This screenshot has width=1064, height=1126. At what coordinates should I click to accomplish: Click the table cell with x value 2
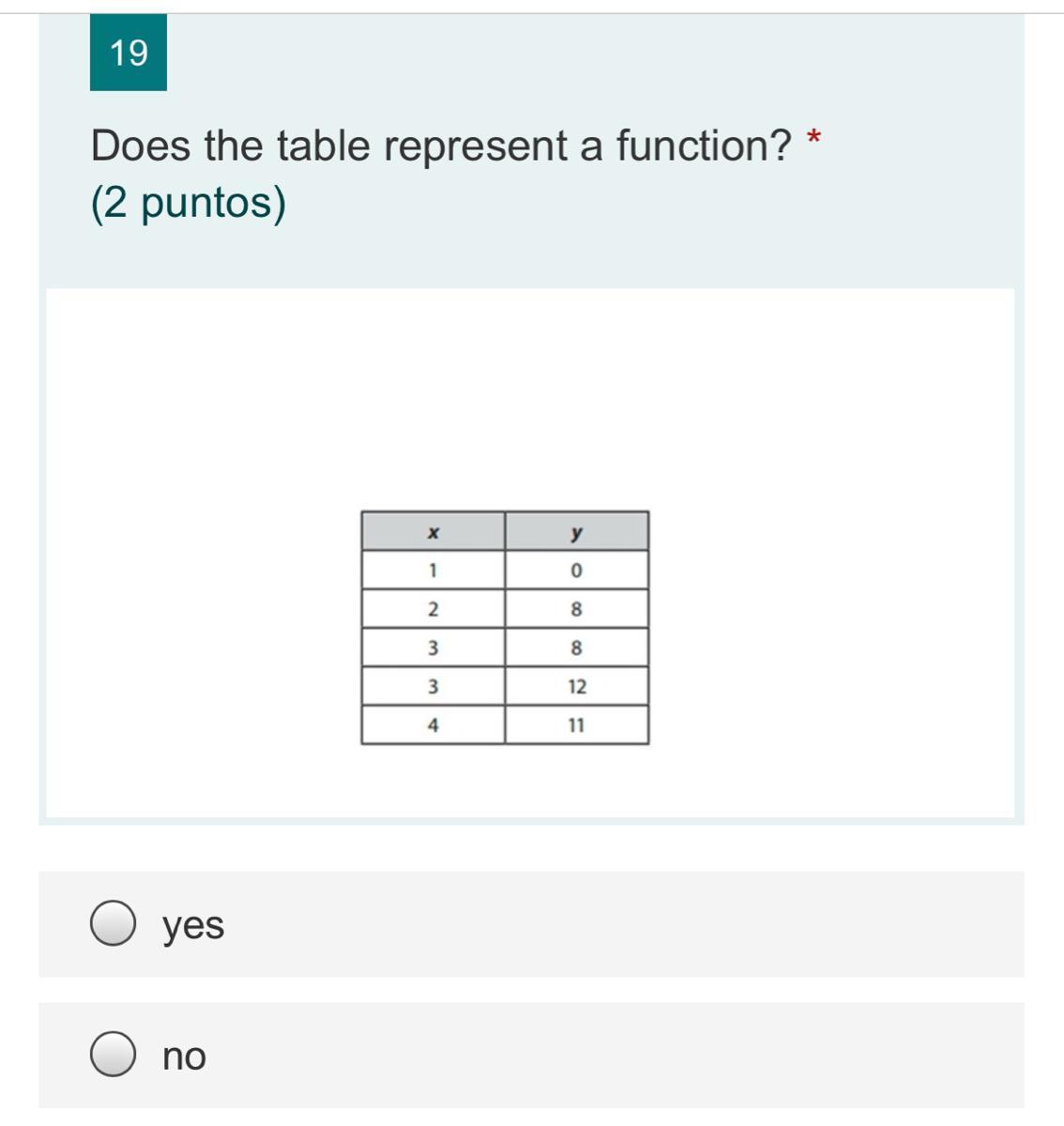[433, 609]
